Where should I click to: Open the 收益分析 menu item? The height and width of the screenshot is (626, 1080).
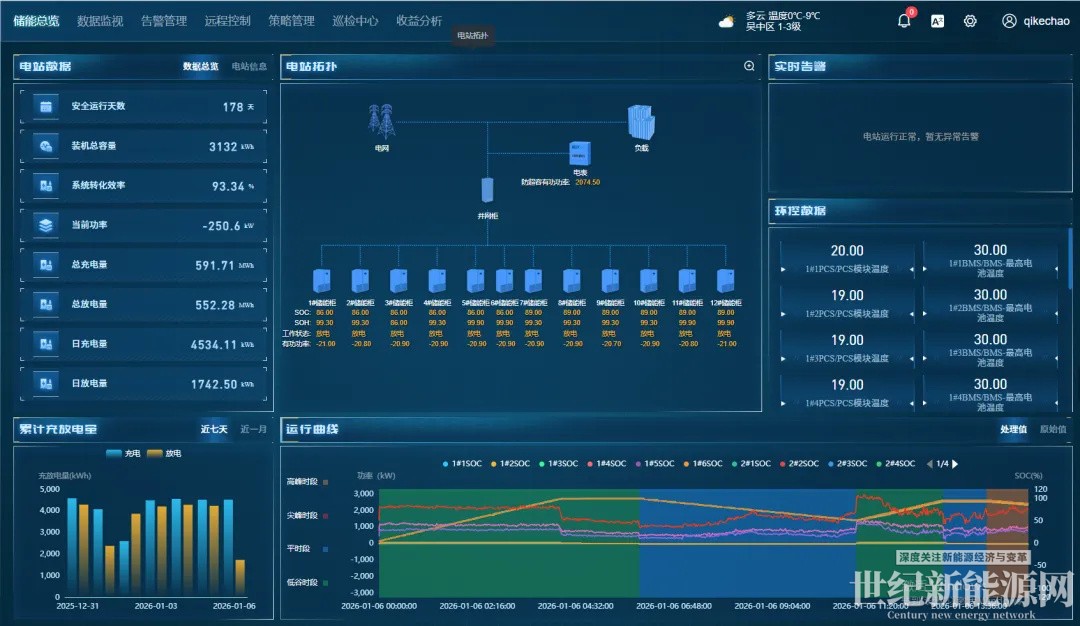pyautogui.click(x=418, y=21)
